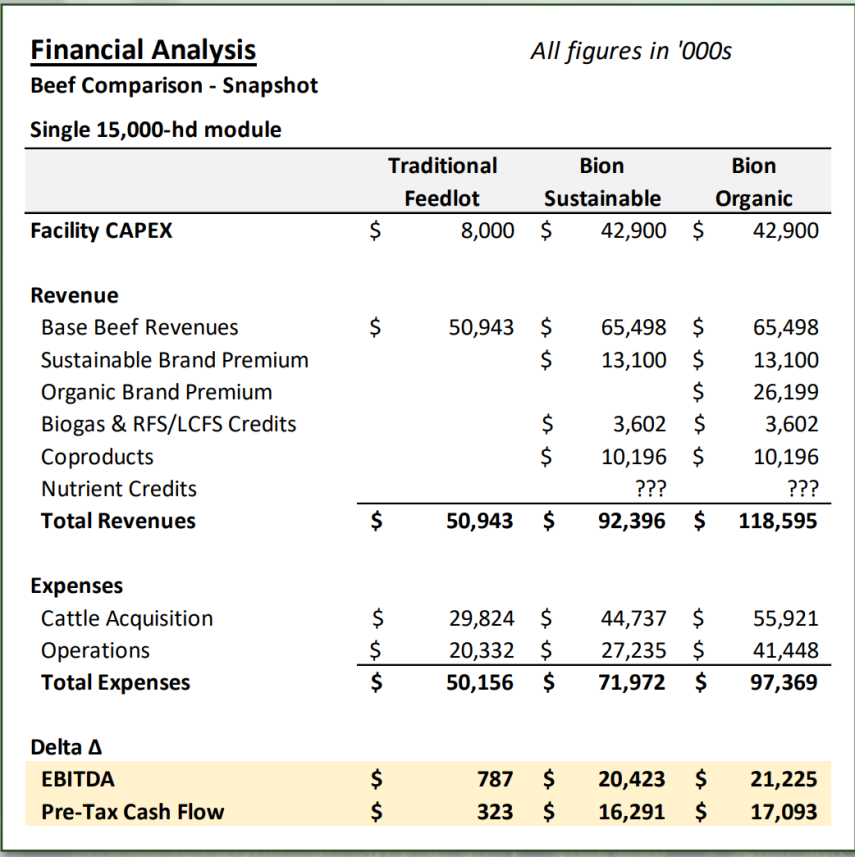The width and height of the screenshot is (855, 857).
Task: Select the 'Traditional Feedlot' column header
Action: click(442, 181)
